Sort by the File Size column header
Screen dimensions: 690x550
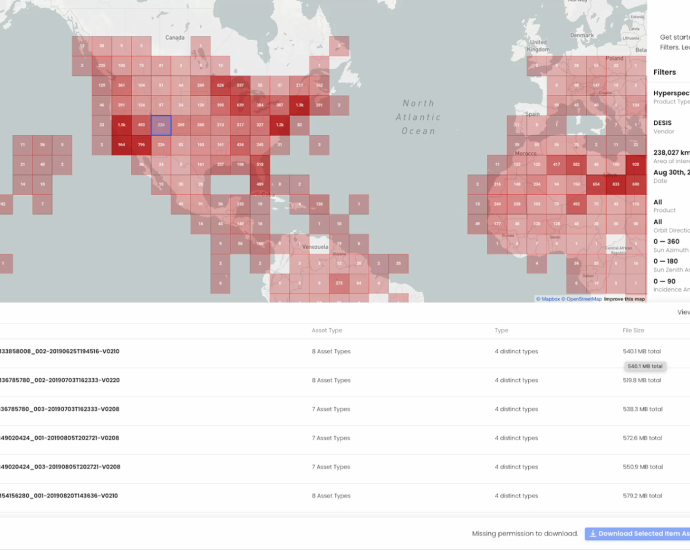click(633, 330)
